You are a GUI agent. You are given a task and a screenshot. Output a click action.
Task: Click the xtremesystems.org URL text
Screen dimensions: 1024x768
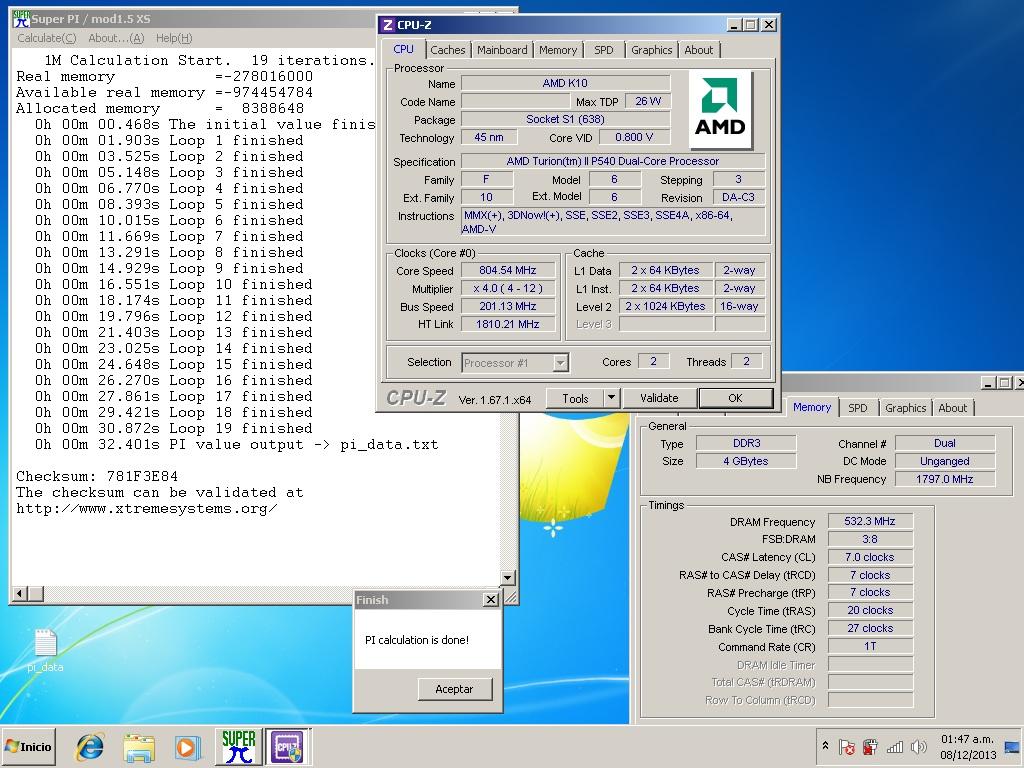pyautogui.click(x=146, y=509)
